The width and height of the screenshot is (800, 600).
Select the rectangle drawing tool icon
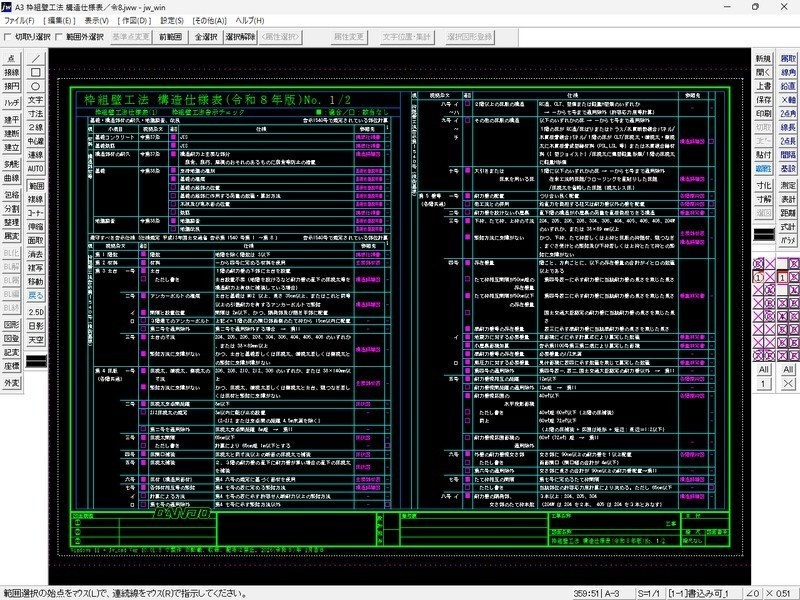coord(36,73)
